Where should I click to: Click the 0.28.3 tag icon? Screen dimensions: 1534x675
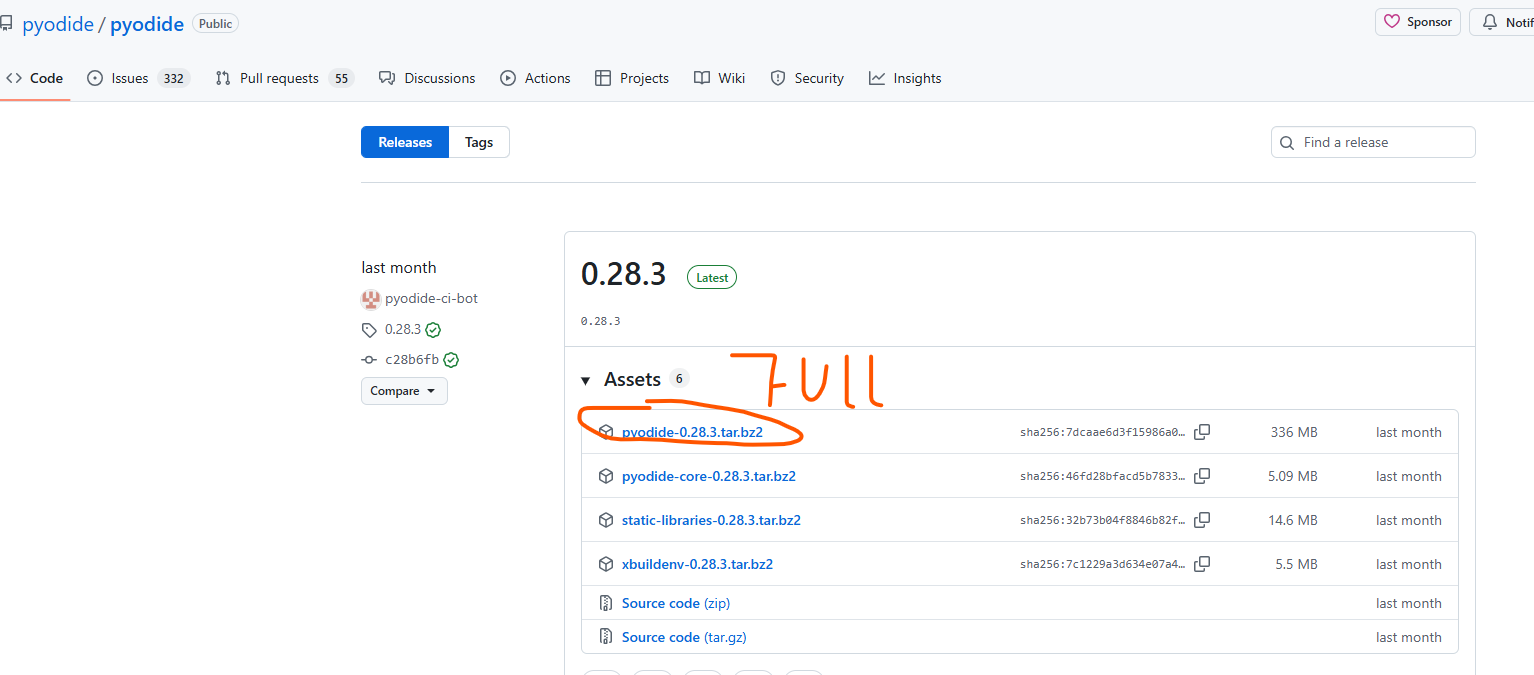(369, 329)
